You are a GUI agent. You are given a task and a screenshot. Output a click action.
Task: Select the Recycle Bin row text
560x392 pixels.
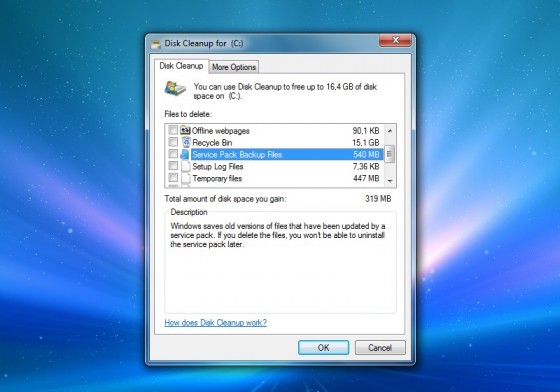212,143
